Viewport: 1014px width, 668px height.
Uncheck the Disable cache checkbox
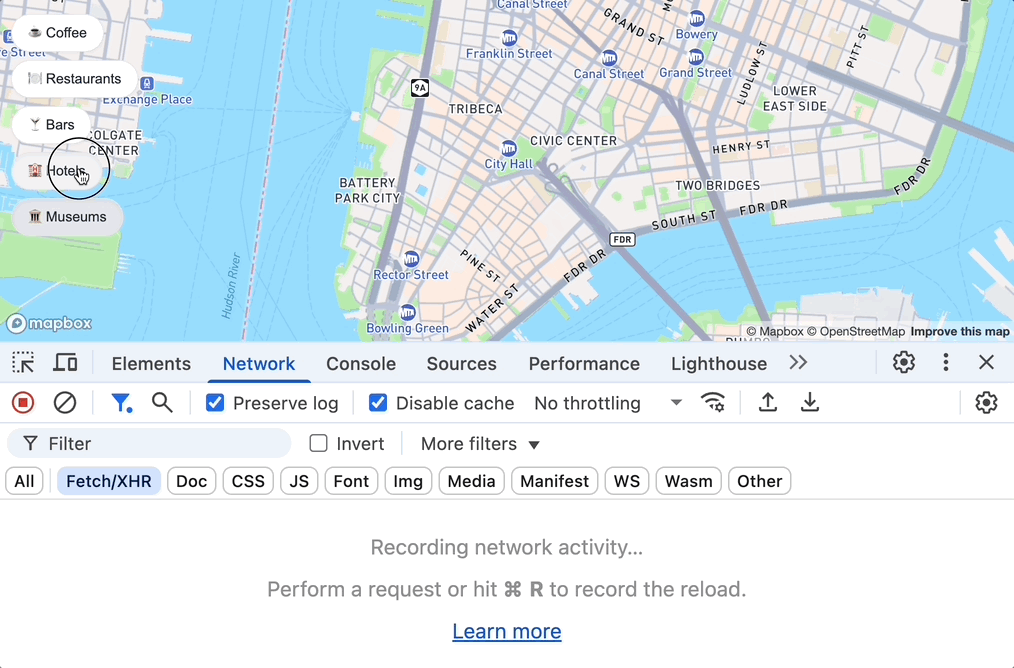pyautogui.click(x=378, y=403)
